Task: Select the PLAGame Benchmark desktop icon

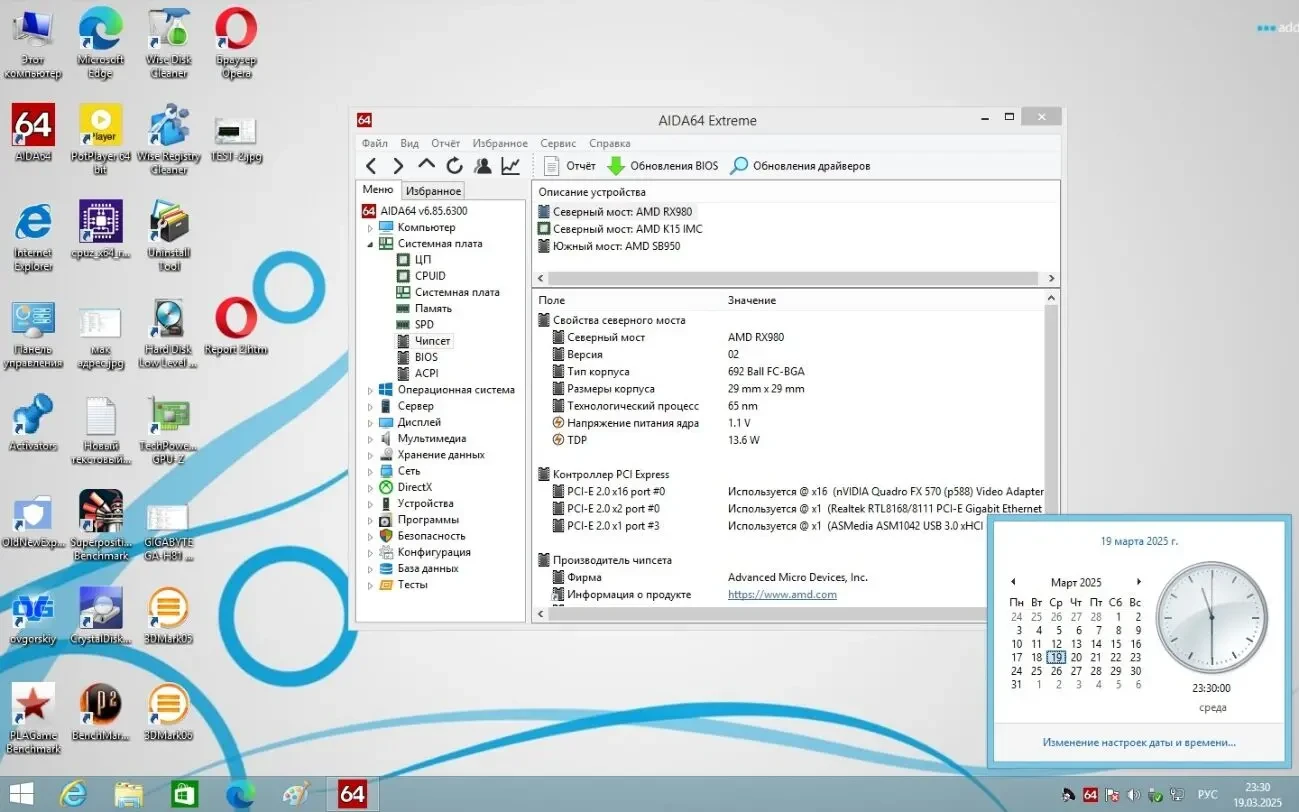Action: pos(33,719)
